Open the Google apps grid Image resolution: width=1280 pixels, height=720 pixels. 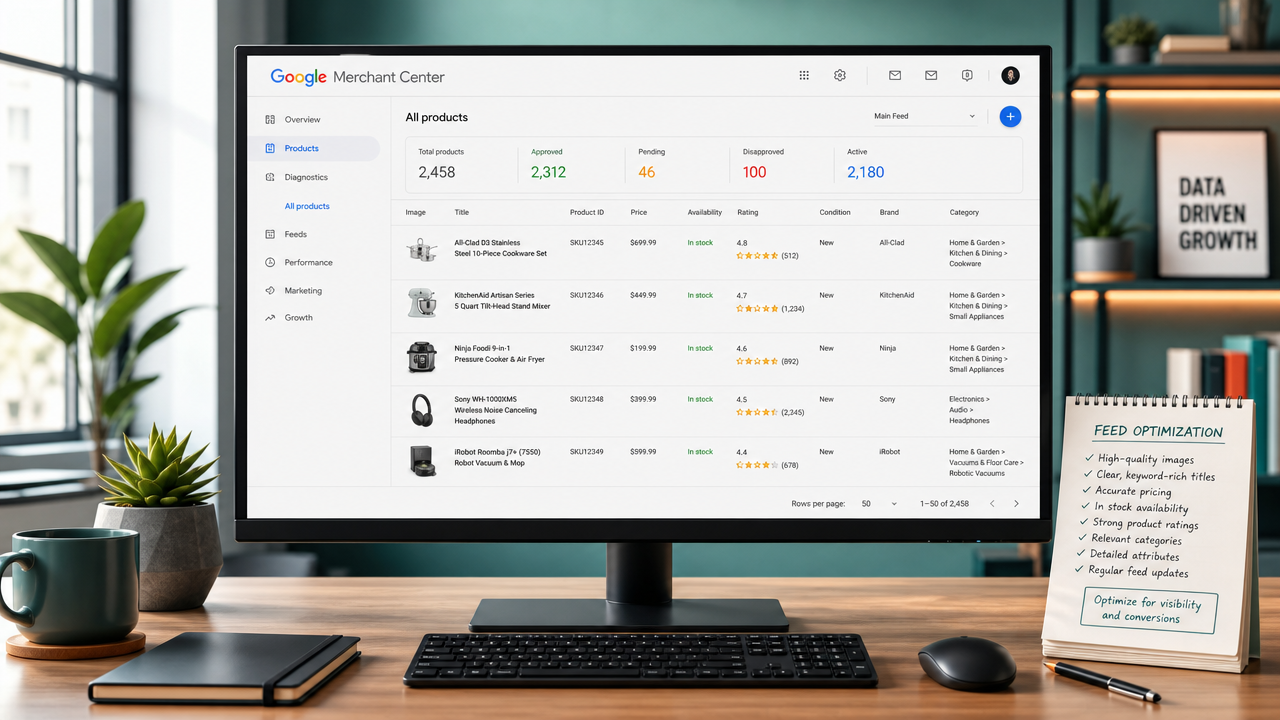coord(804,75)
